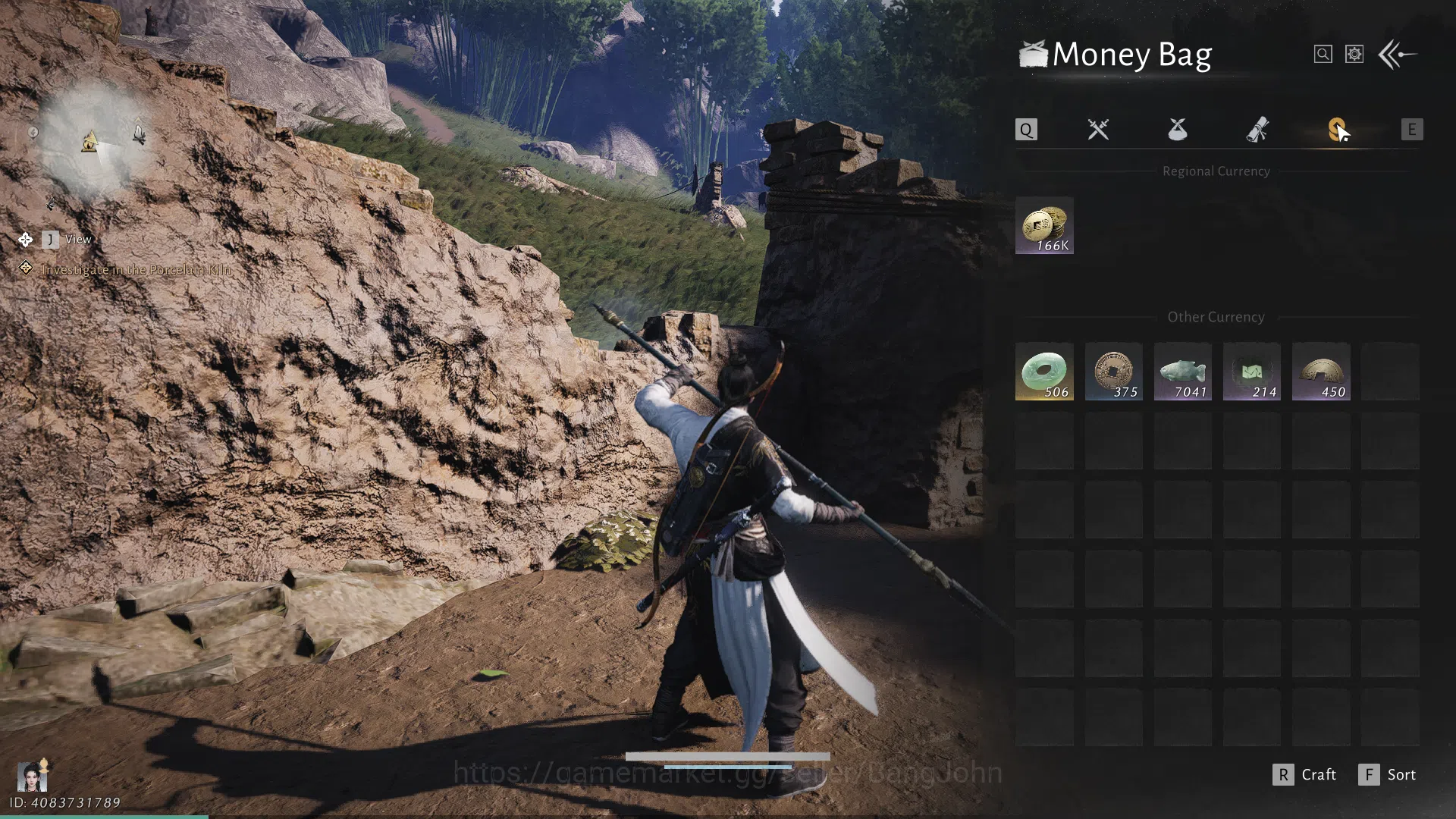Screen dimensions: 1456x819
Task: Click the quest diamond marker icon
Action: pyautogui.click(x=26, y=268)
